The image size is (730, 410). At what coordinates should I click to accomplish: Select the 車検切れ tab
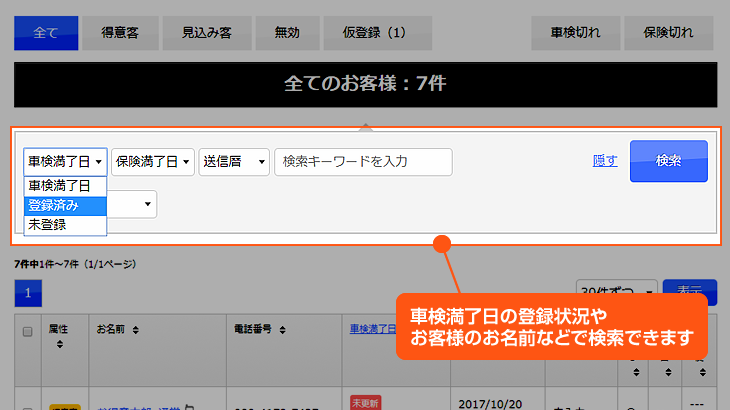[x=576, y=33]
